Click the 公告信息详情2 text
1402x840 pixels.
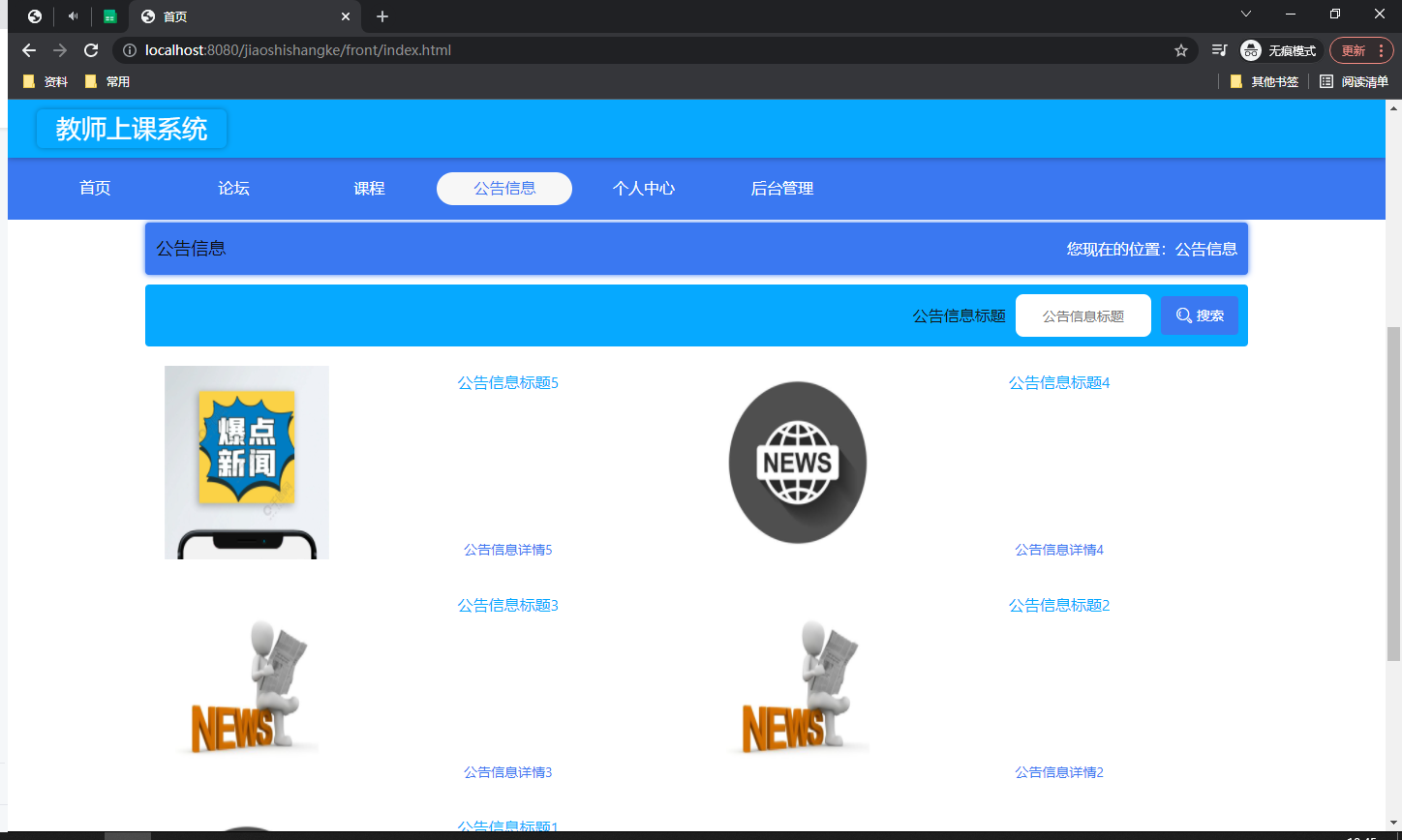(1059, 772)
